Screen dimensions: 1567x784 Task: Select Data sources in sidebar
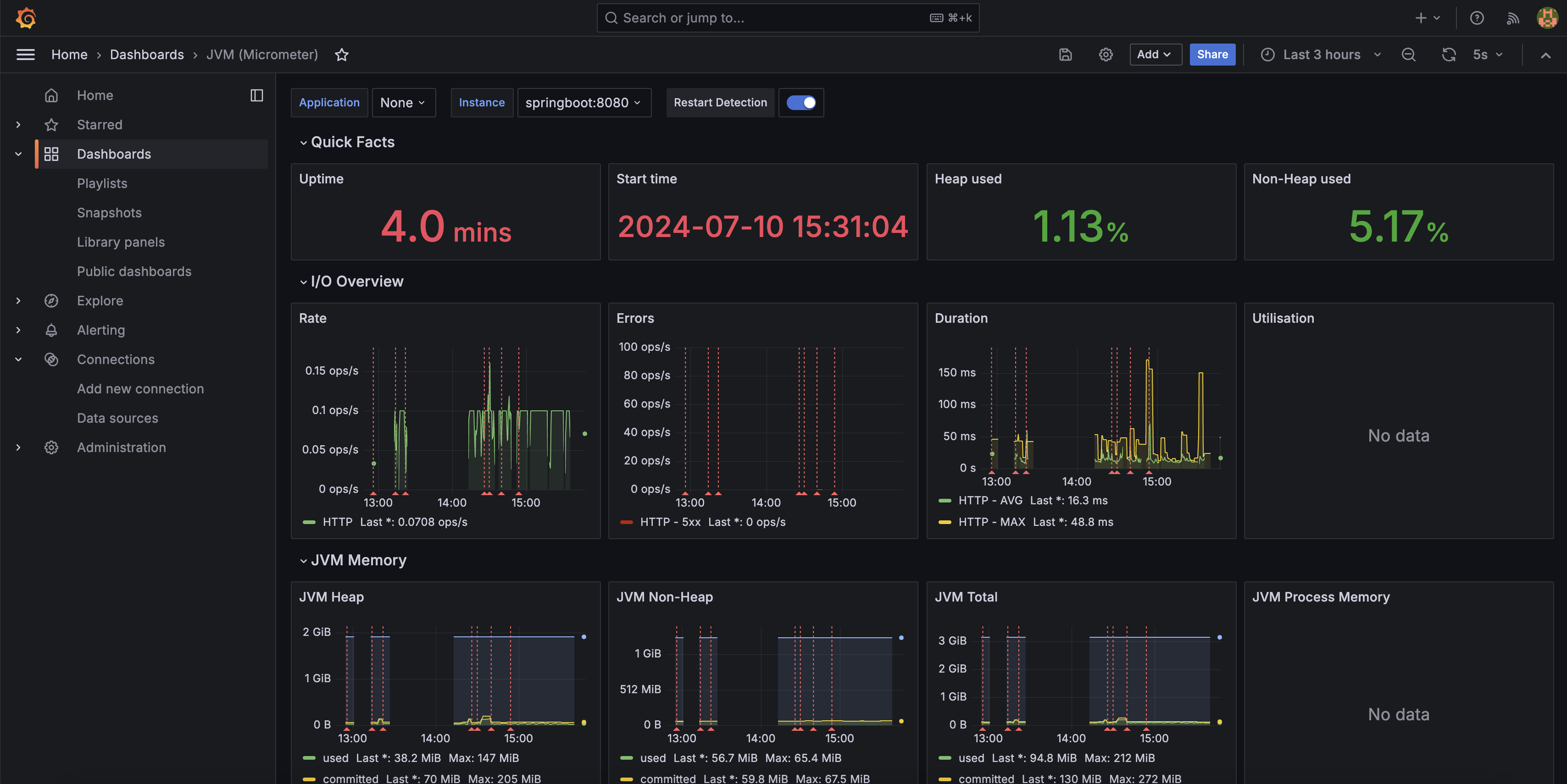point(117,418)
